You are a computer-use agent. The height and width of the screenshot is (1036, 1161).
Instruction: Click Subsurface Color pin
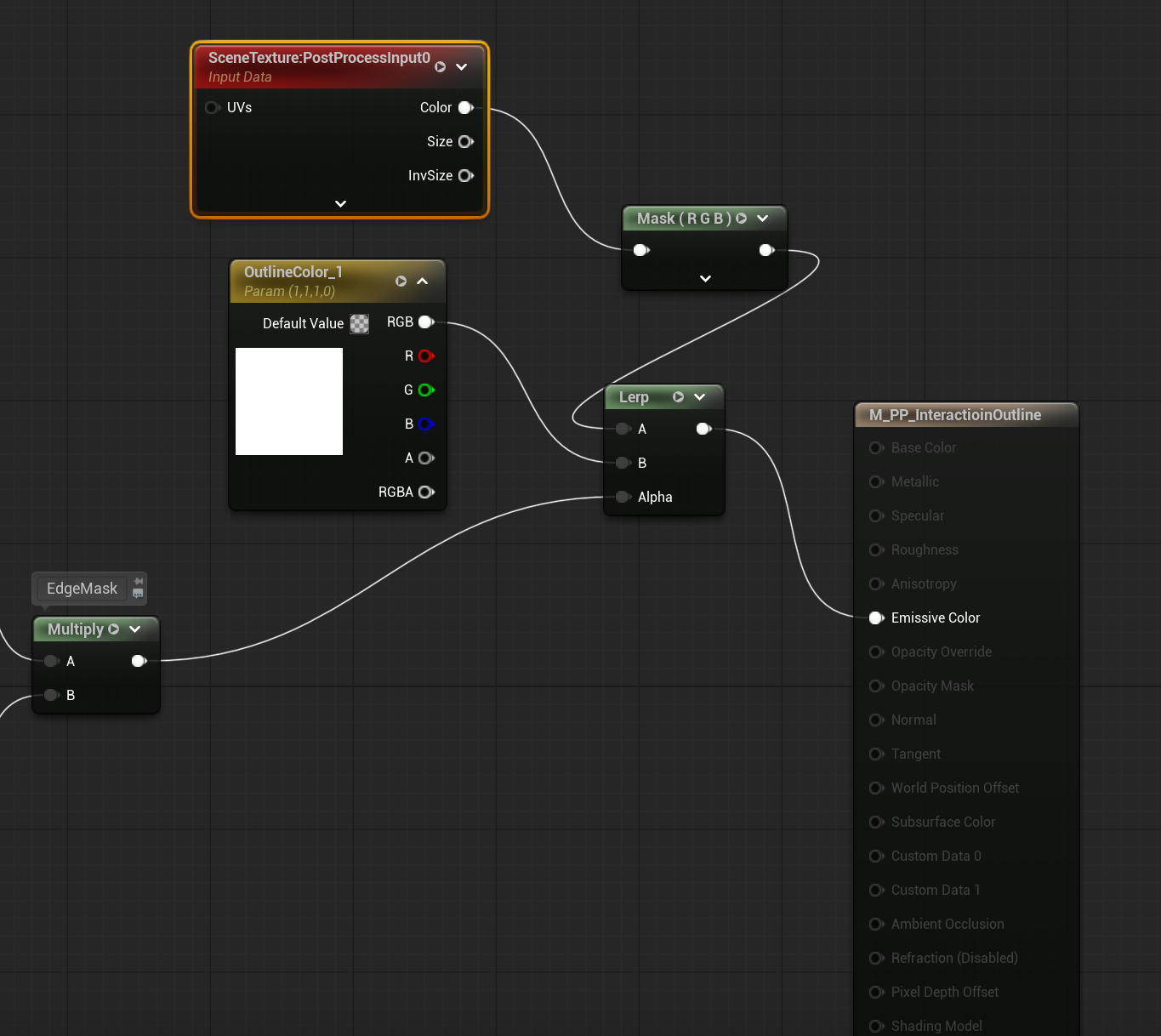click(877, 822)
